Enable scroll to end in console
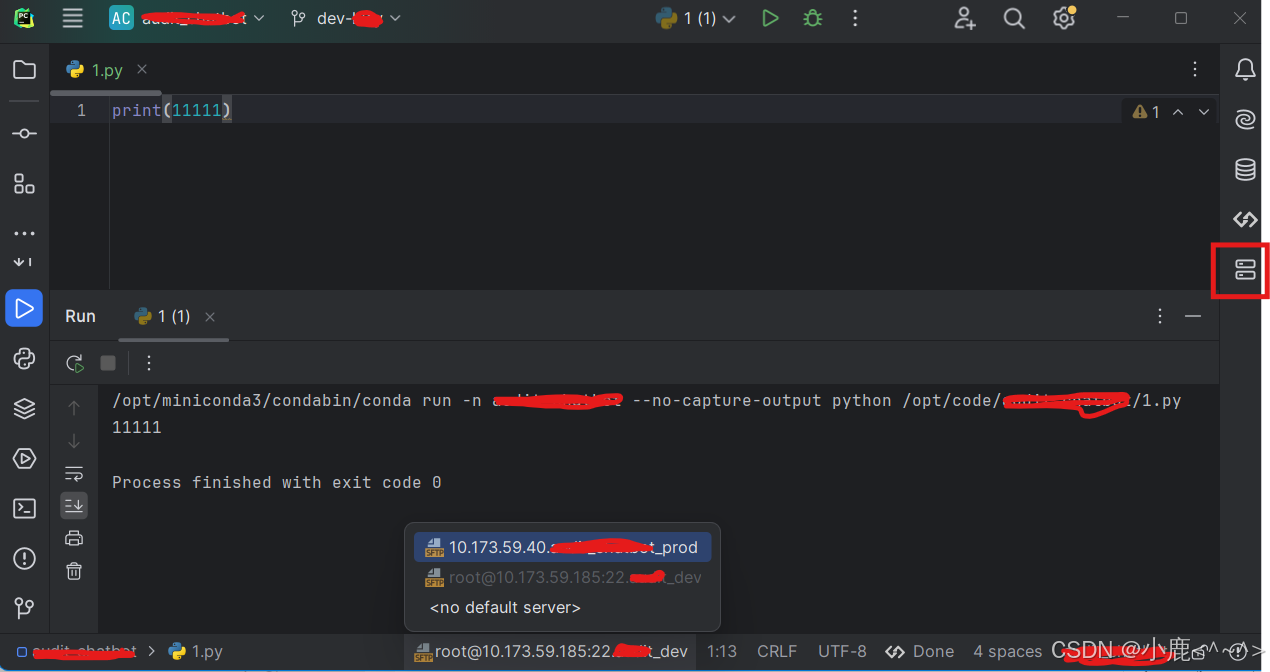This screenshot has width=1270, height=672. [x=74, y=505]
